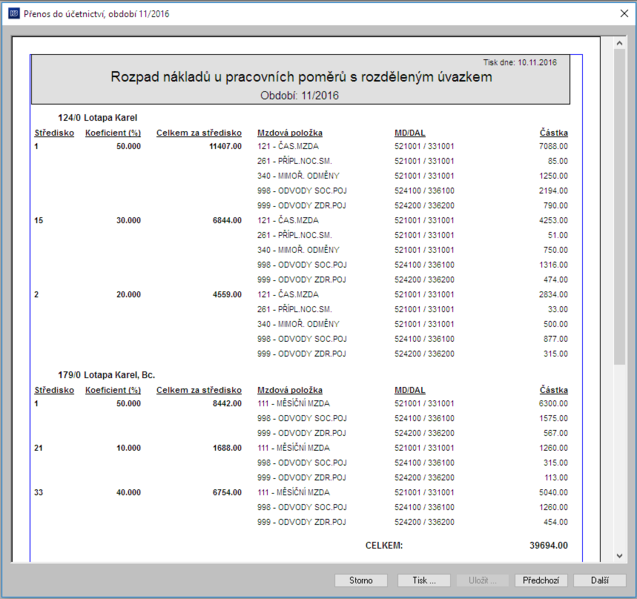Image resolution: width=637 pixels, height=599 pixels.
Task: Click center total 1688.00
Action: coord(227,448)
